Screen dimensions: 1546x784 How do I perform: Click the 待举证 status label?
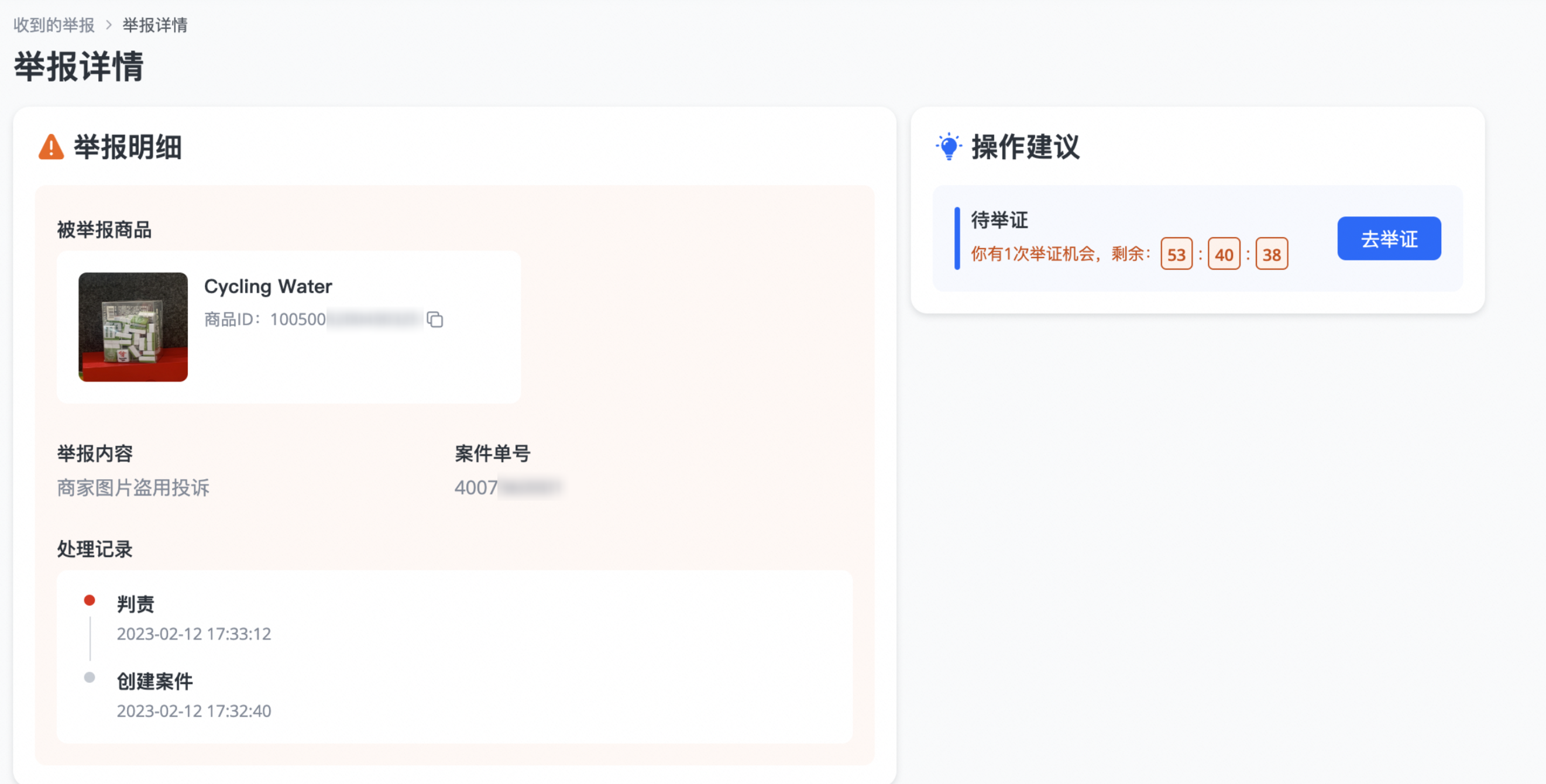coord(999,220)
